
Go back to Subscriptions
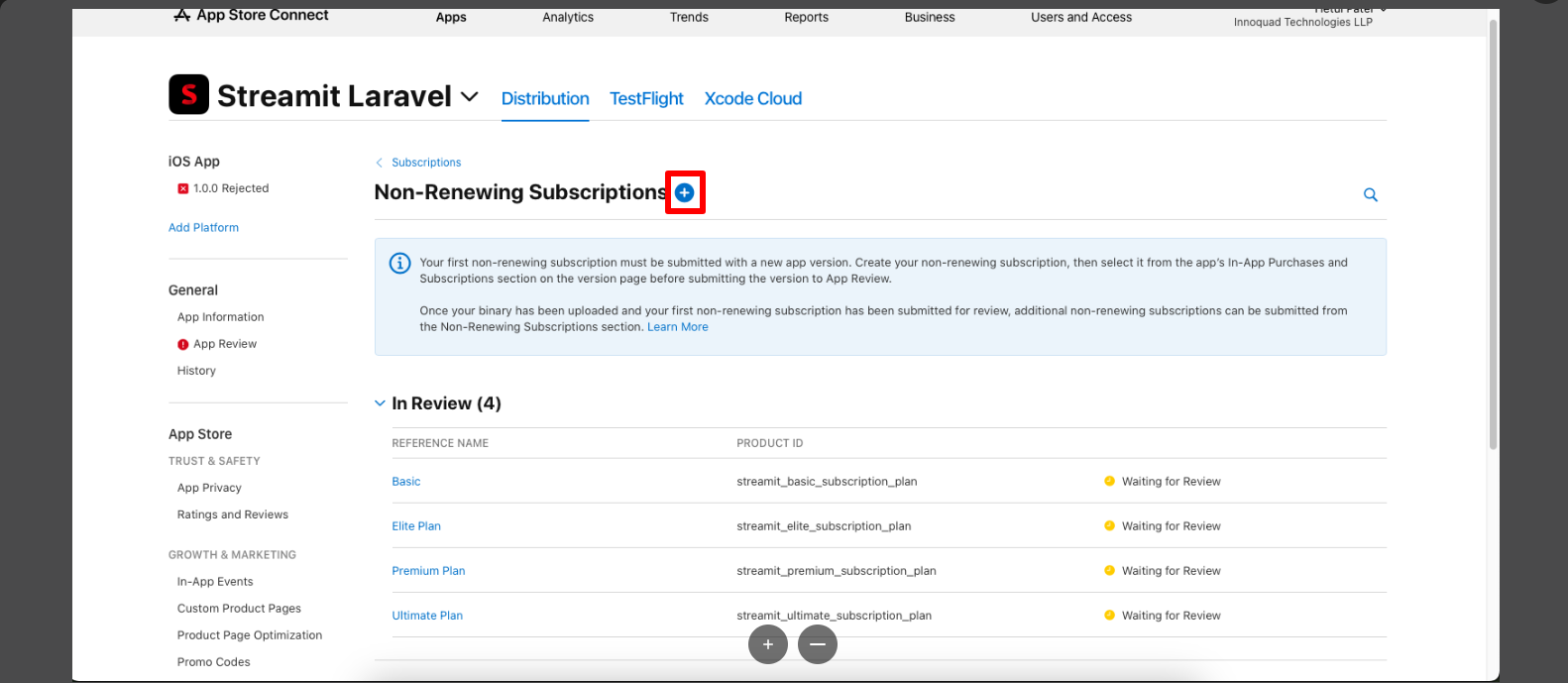426,163
